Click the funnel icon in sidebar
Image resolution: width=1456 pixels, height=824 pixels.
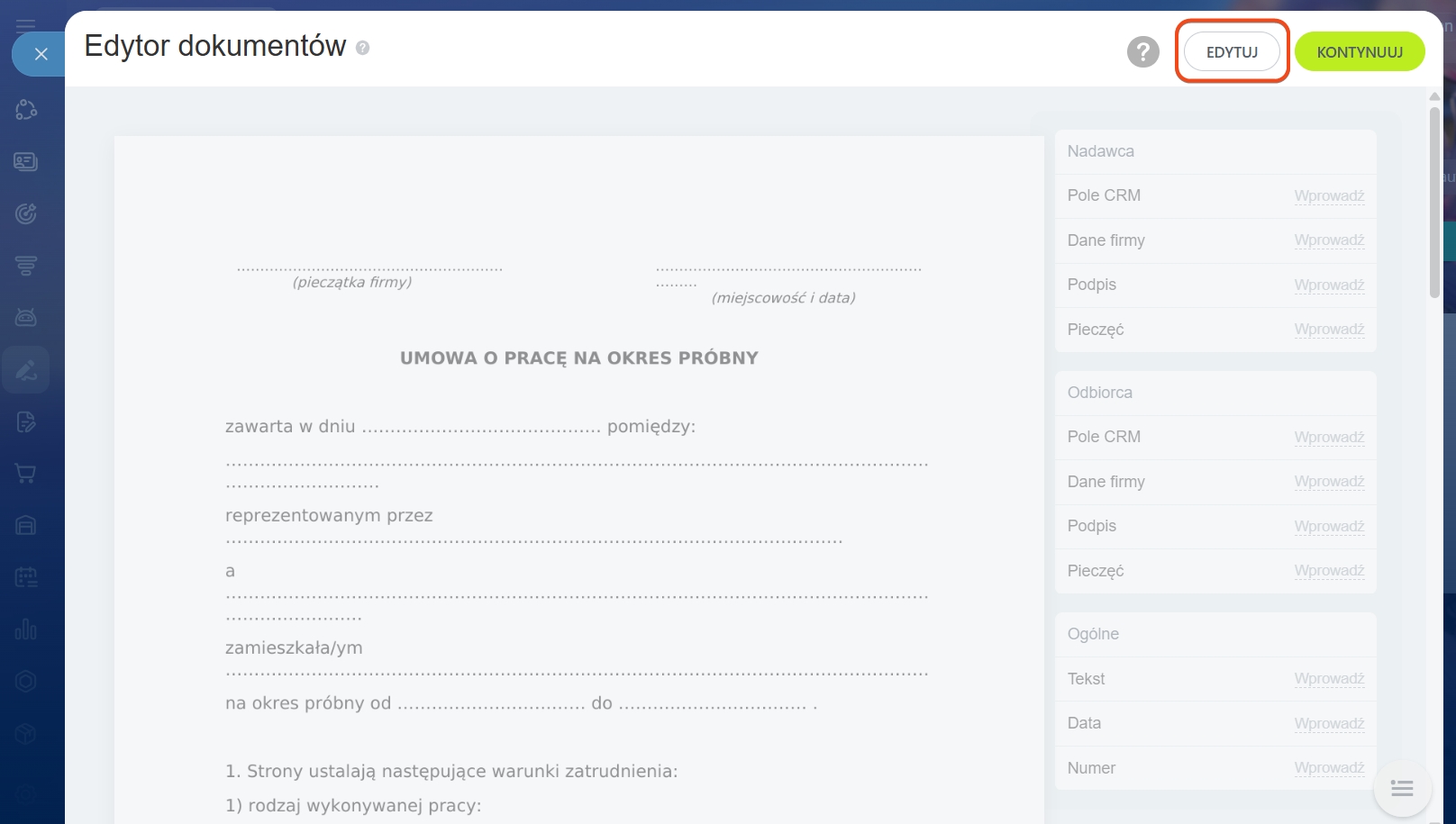pyautogui.click(x=26, y=266)
